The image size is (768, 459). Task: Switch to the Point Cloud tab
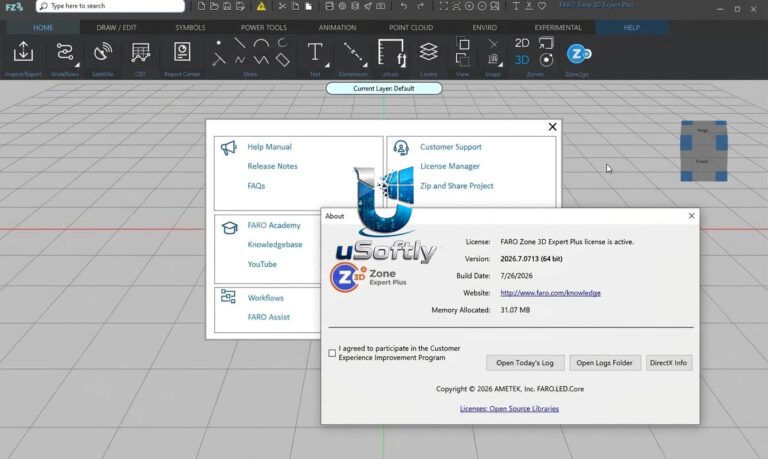(x=410, y=27)
